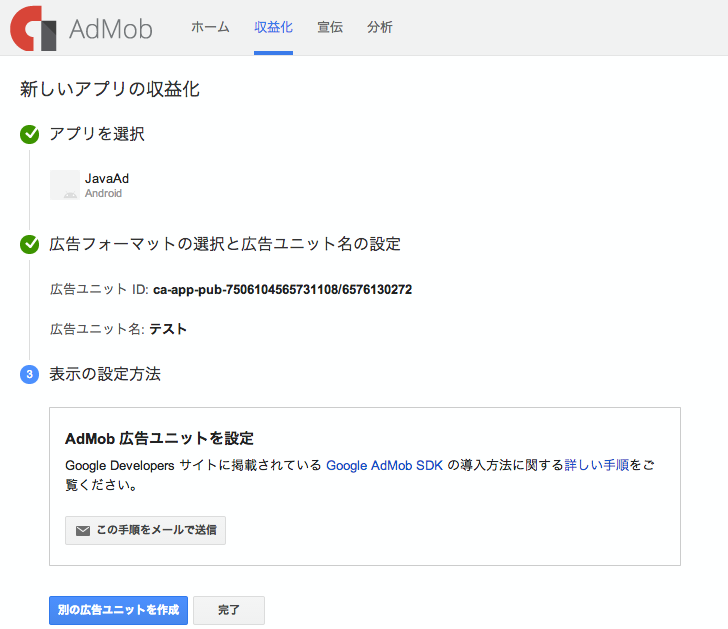Click the 完了 button
Image resolution: width=728 pixels, height=629 pixels.
229,610
